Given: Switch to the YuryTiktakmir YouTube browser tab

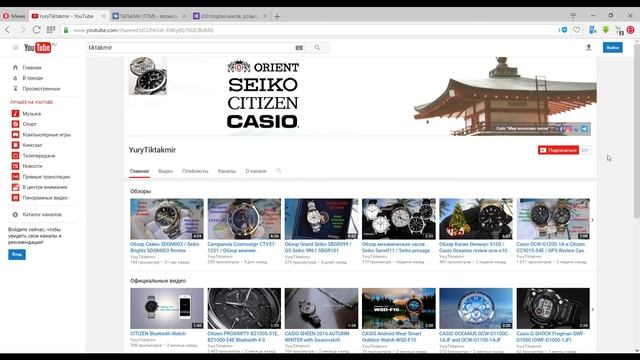Looking at the screenshot, I should pyautogui.click(x=68, y=16).
